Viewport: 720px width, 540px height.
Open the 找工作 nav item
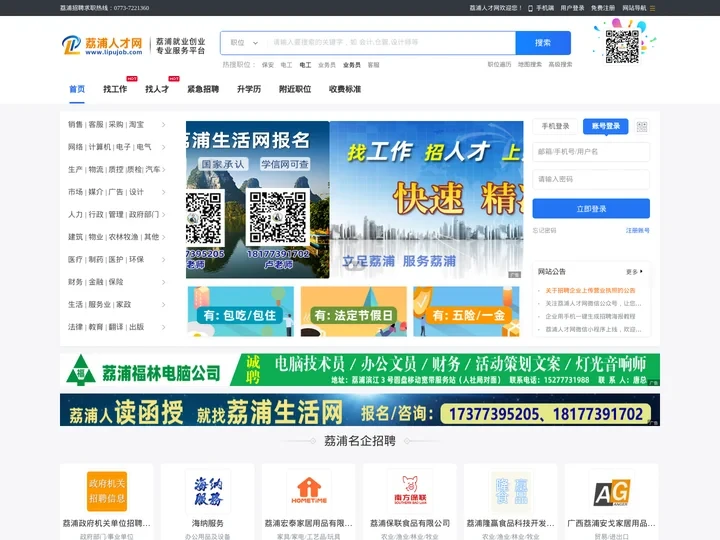point(115,89)
